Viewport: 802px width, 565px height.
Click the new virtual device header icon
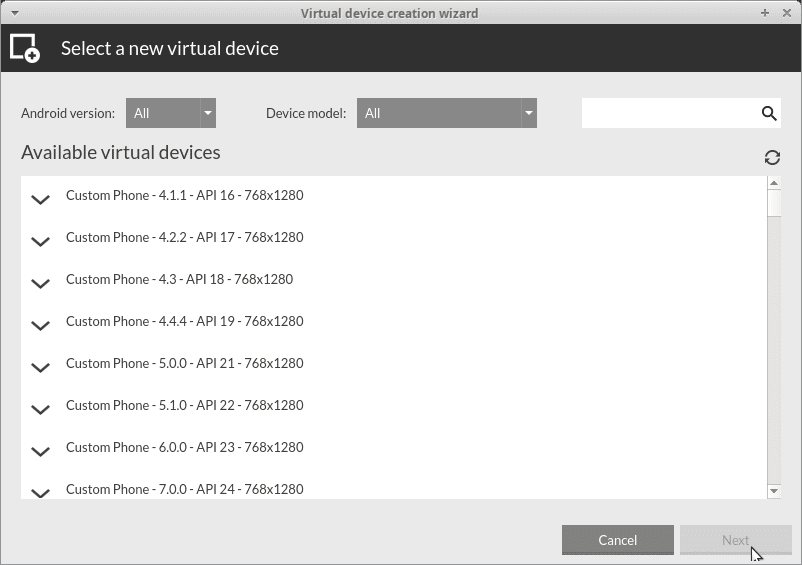[x=25, y=48]
